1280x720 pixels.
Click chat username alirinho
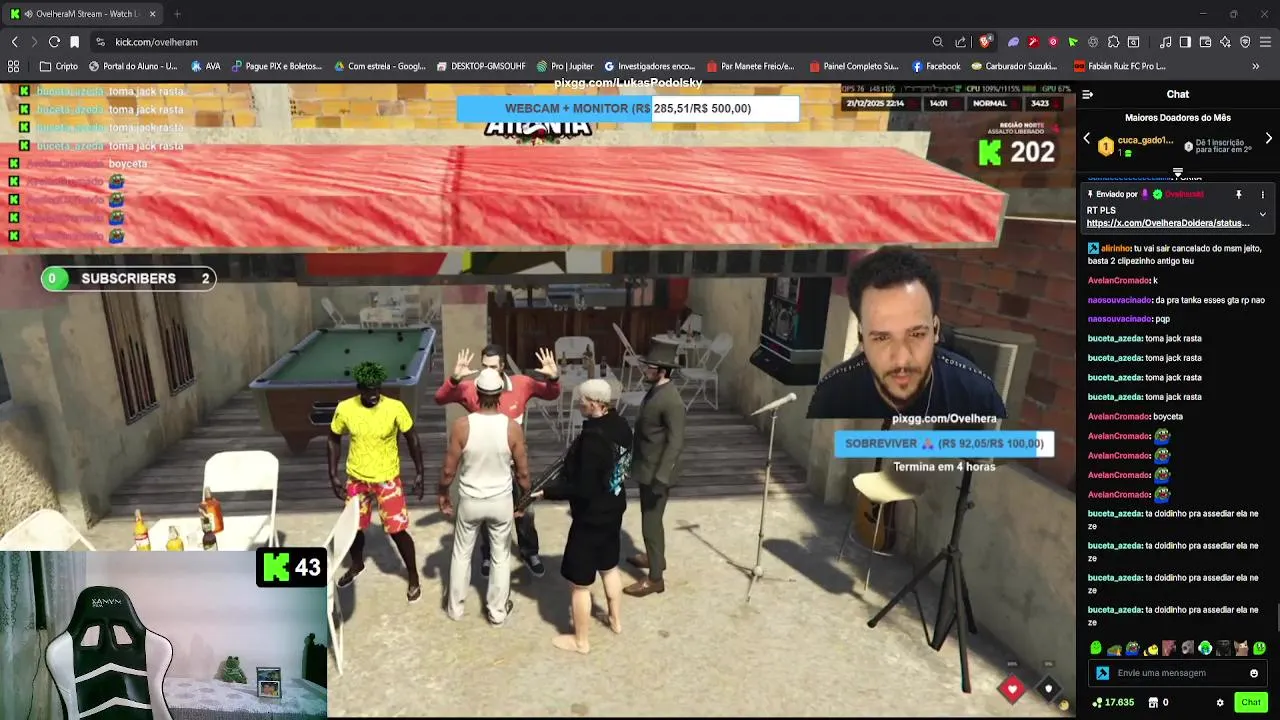(1116, 248)
